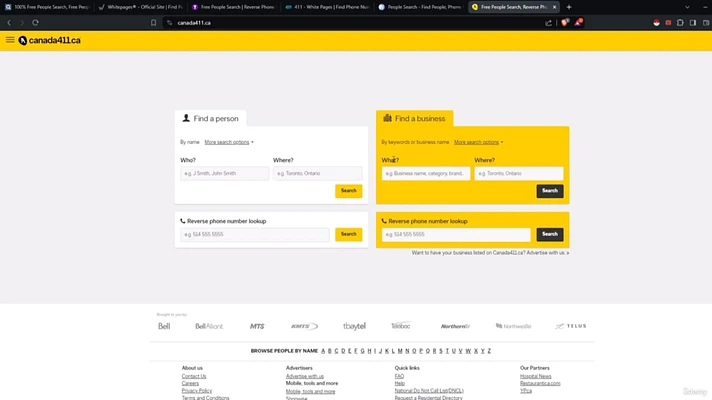Open the hamburger menu beside canada411.ca logo

[x=10, y=40]
